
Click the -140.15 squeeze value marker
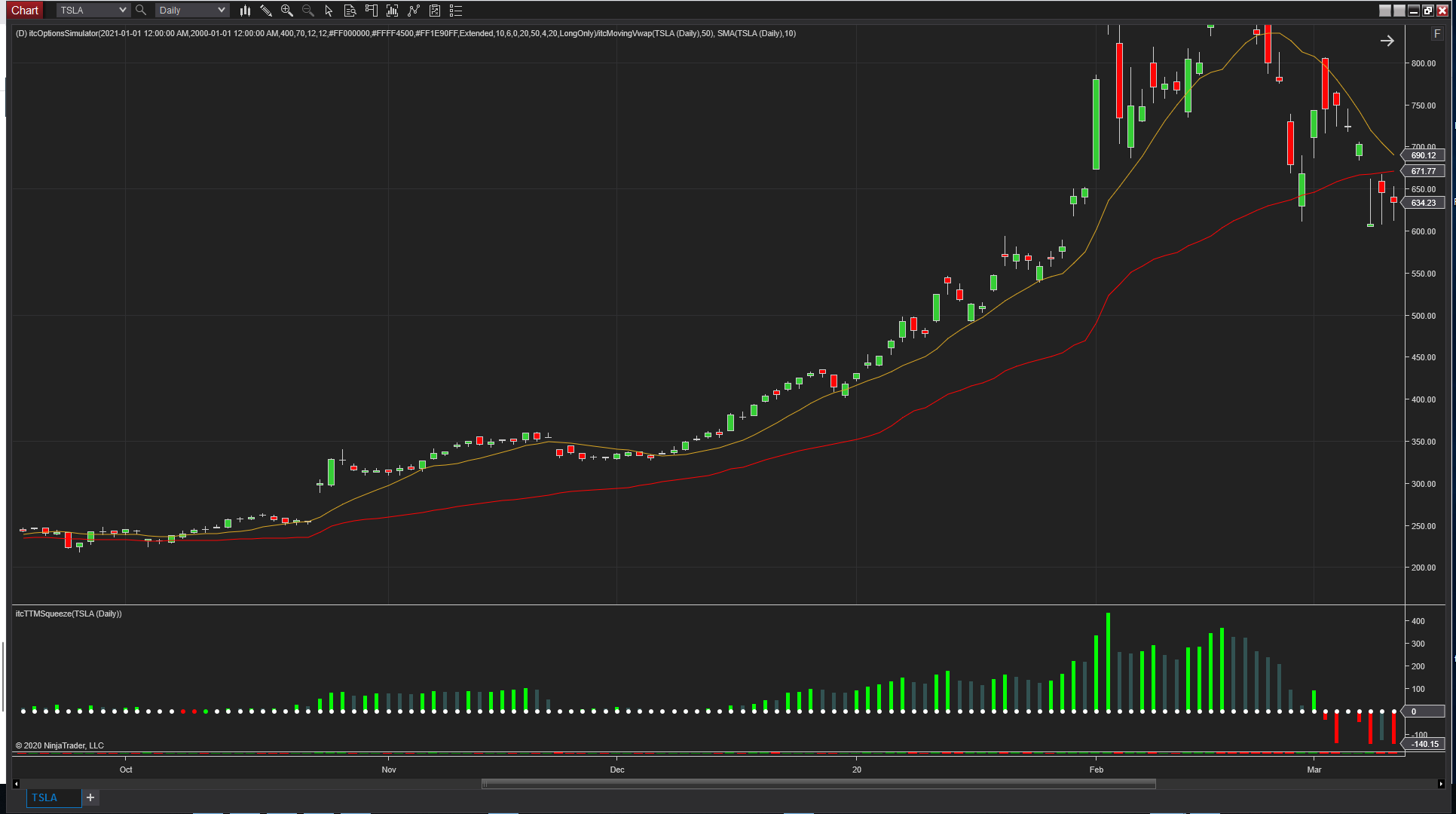point(1424,744)
